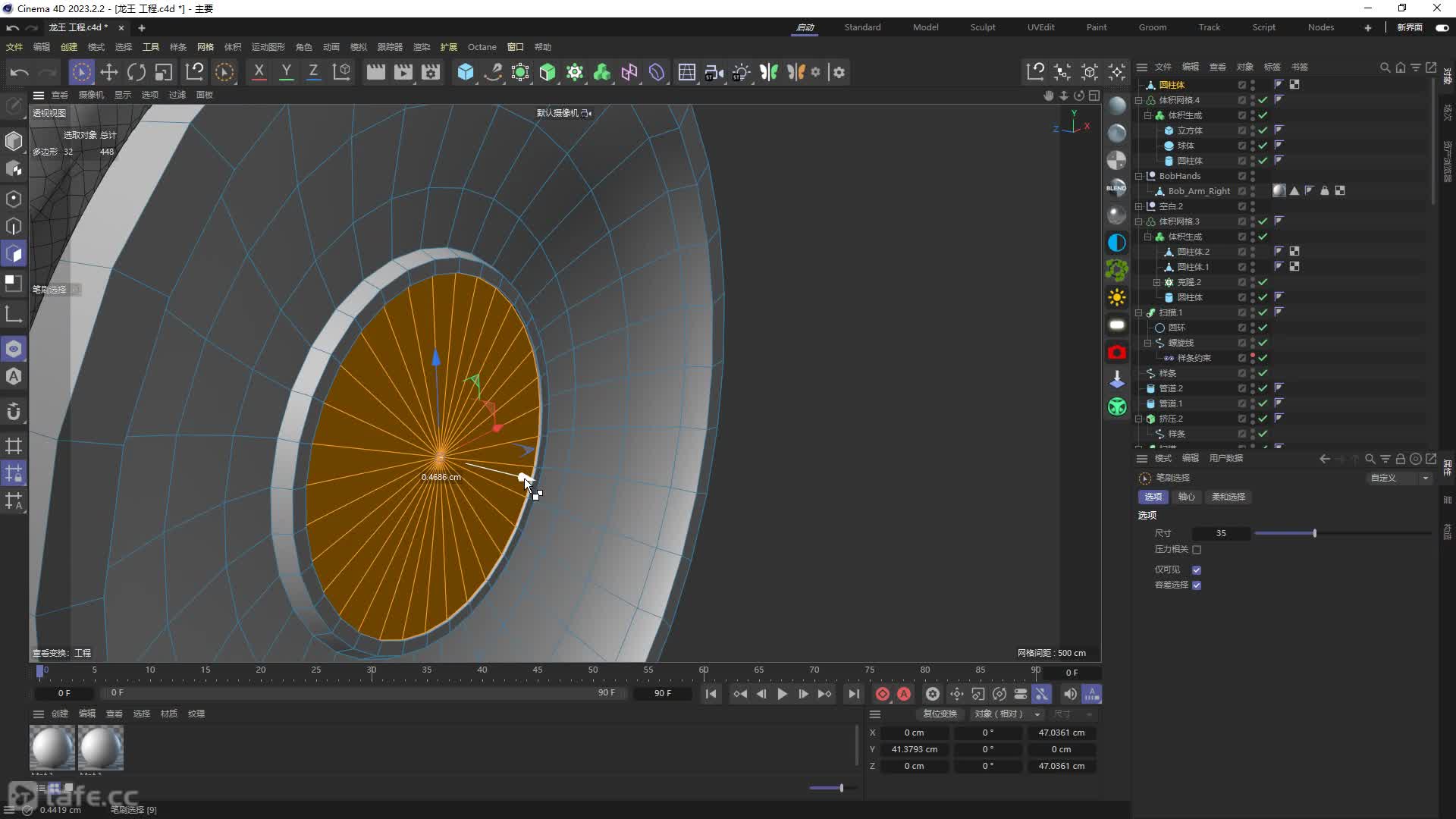Switch to polygon mode in left sidebar

coord(14,254)
